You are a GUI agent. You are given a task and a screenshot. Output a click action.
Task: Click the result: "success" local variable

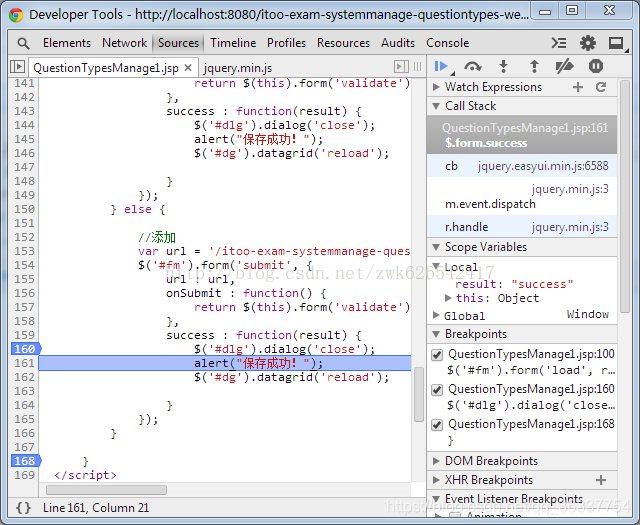click(x=514, y=284)
